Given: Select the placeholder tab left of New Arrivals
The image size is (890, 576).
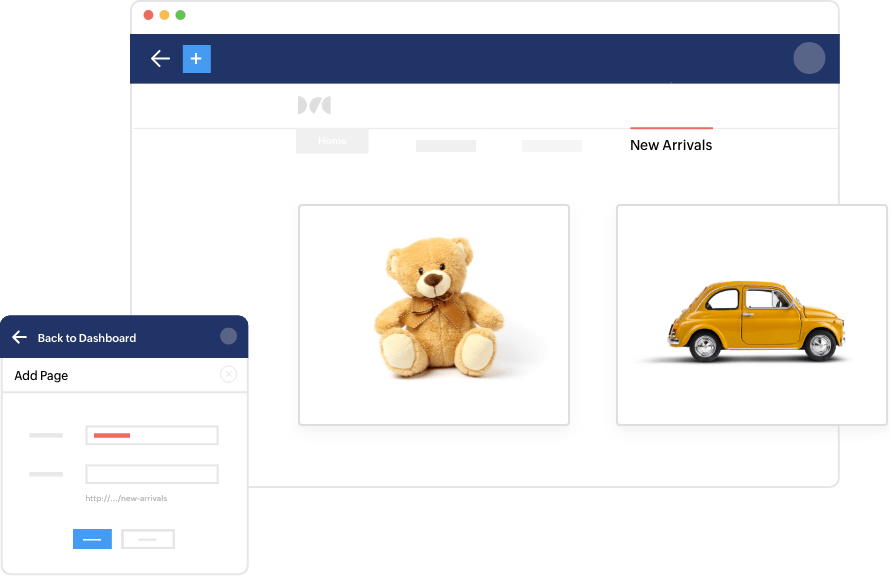Looking at the screenshot, I should coord(552,146).
